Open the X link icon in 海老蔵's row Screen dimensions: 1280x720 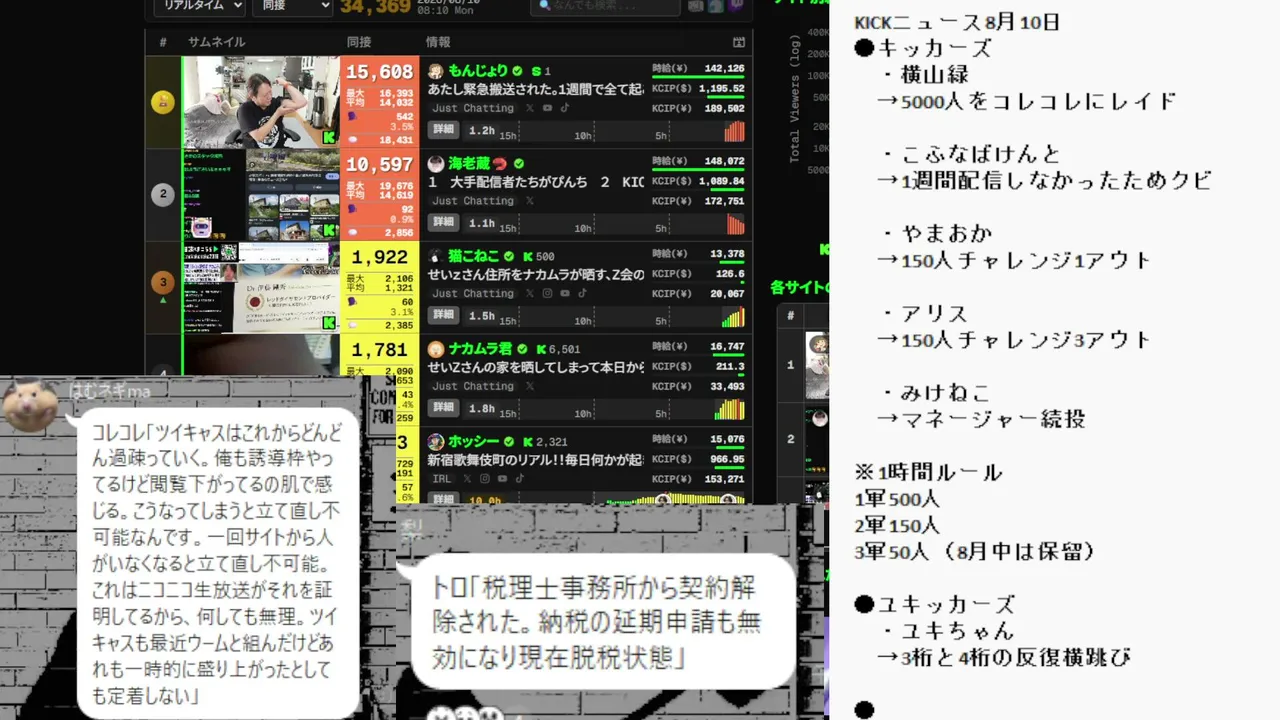click(529, 200)
